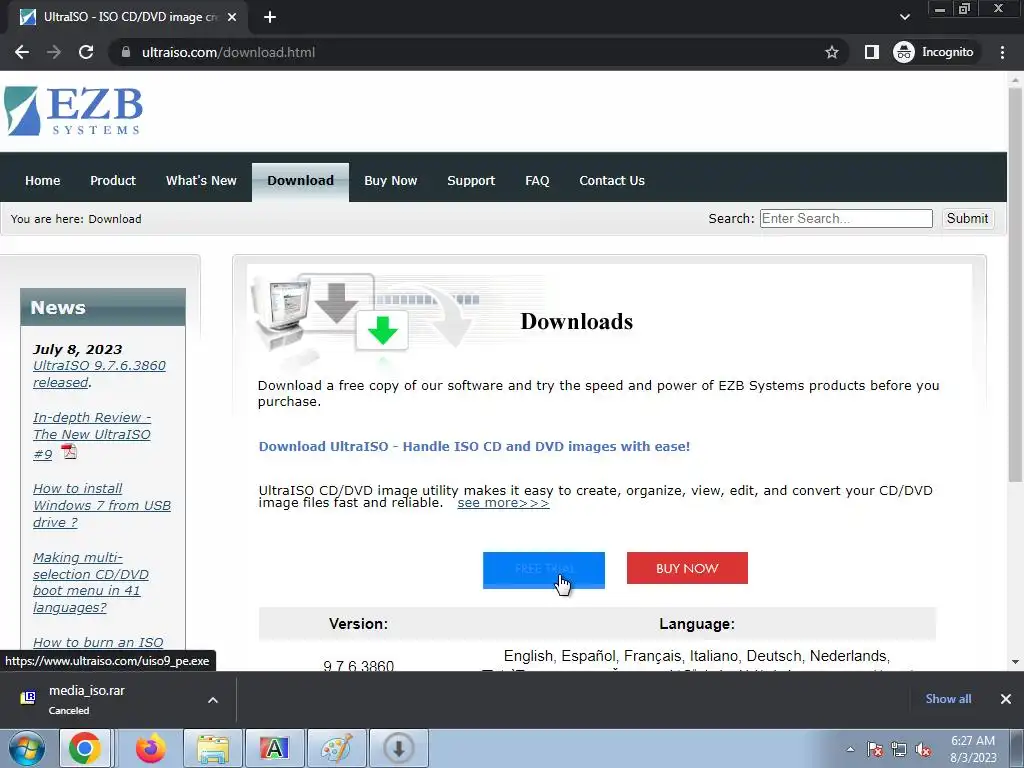
Task: Open UltraISO 9.7.6.3860 released news link
Action: pos(99,374)
